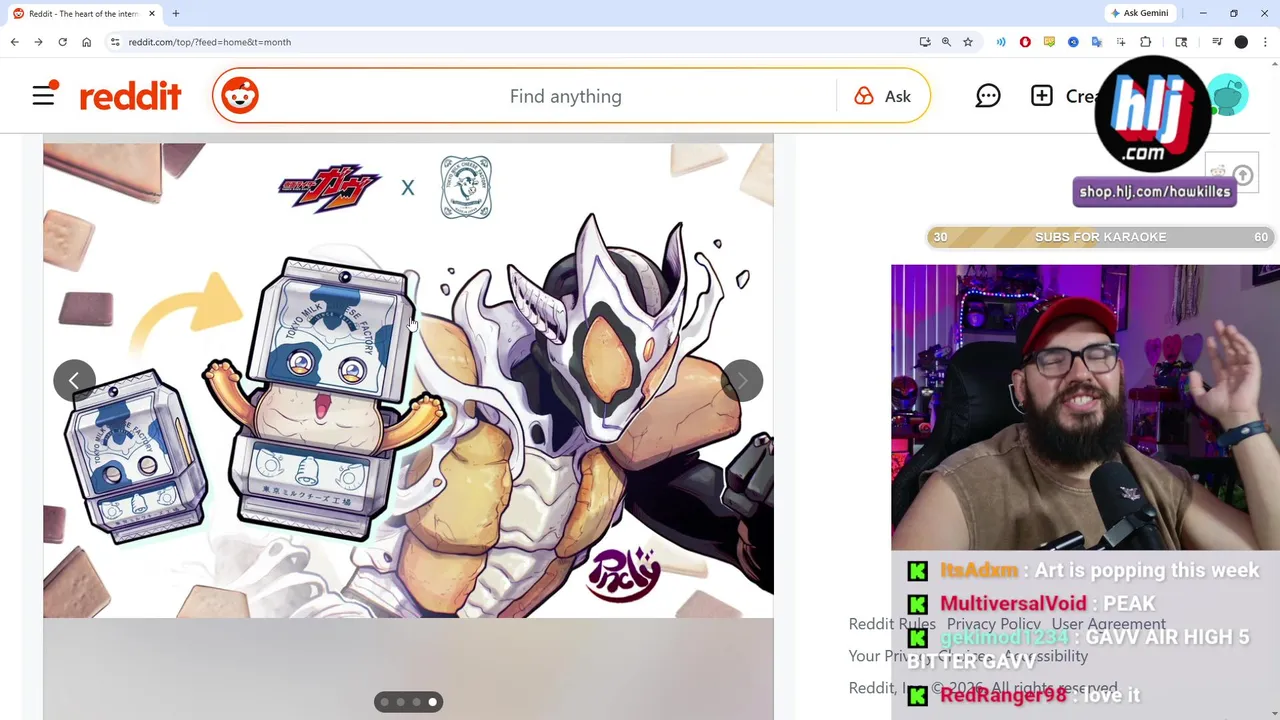Open Reddit Answers with the Ask button

tap(883, 96)
